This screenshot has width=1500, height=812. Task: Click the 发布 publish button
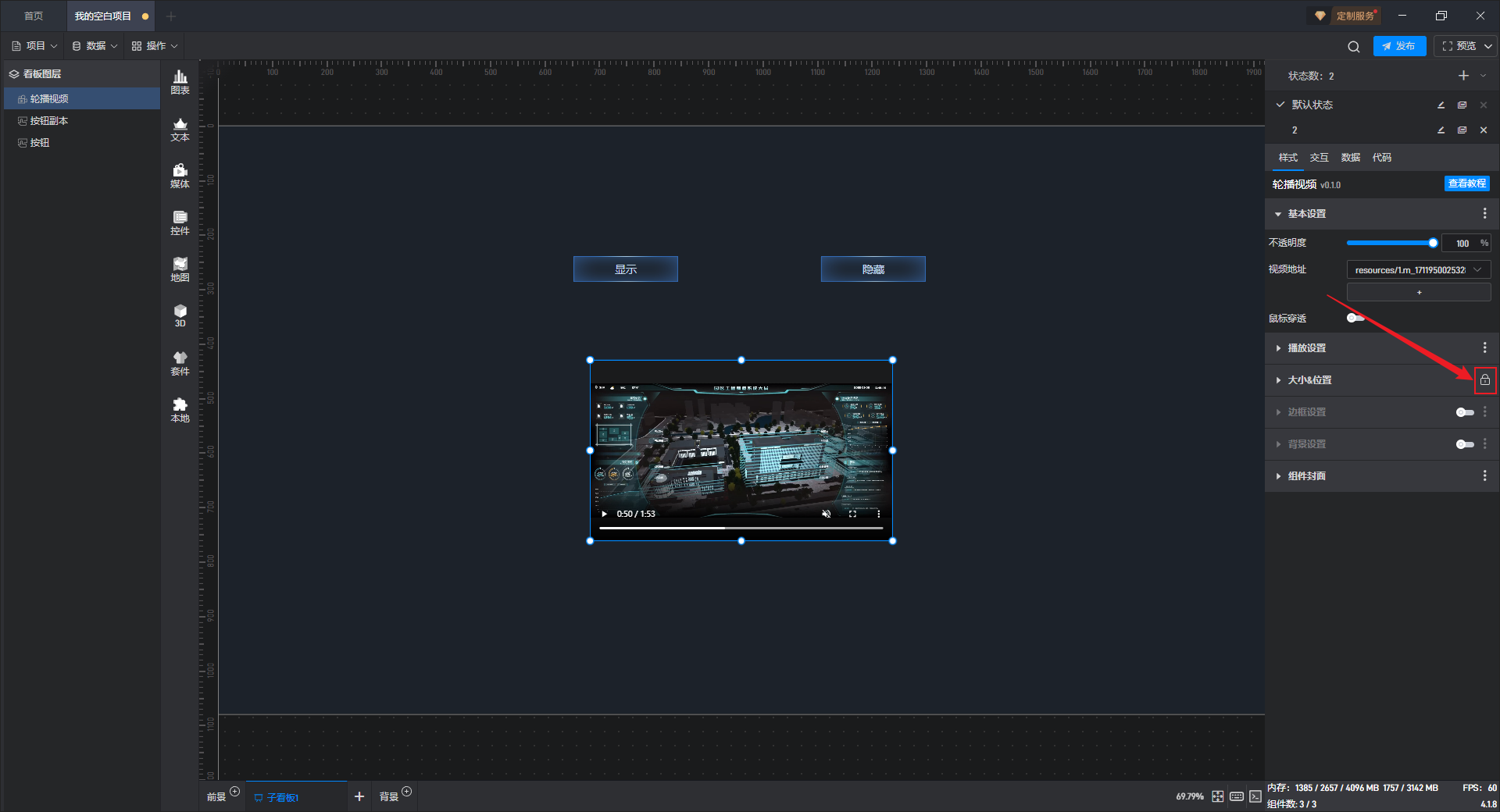1399,46
